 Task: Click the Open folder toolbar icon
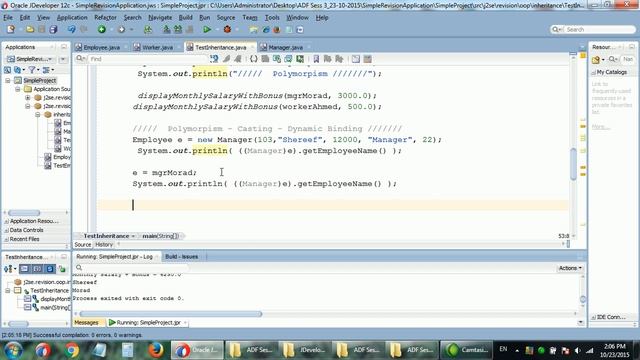[x=30, y=29]
